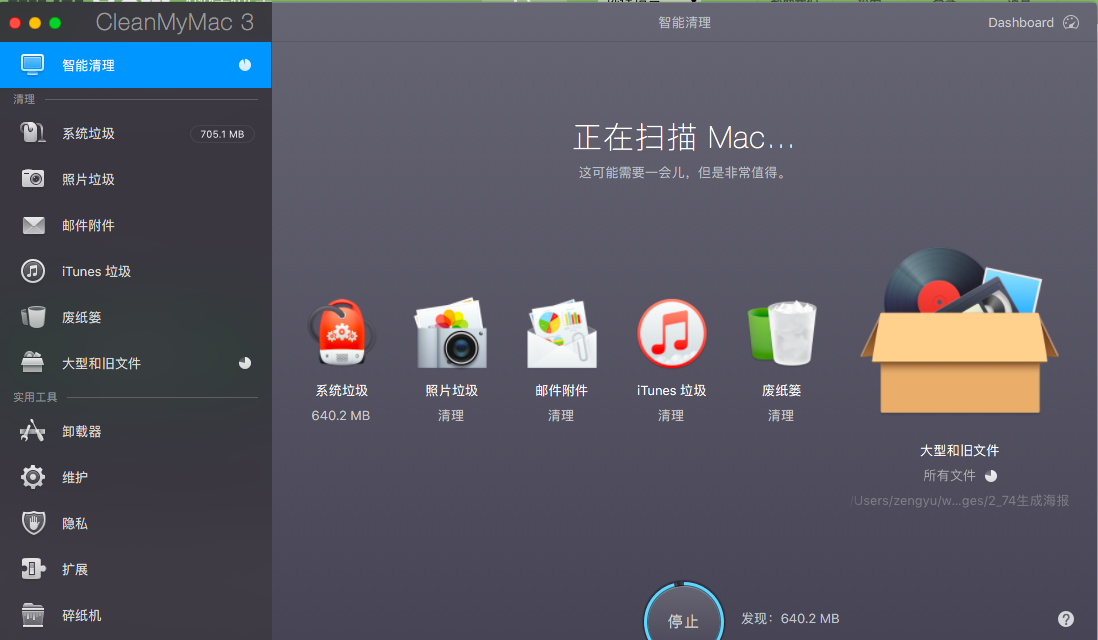Click the Privacy (隐私) shield sidebar icon
1098x640 pixels.
tap(33, 523)
